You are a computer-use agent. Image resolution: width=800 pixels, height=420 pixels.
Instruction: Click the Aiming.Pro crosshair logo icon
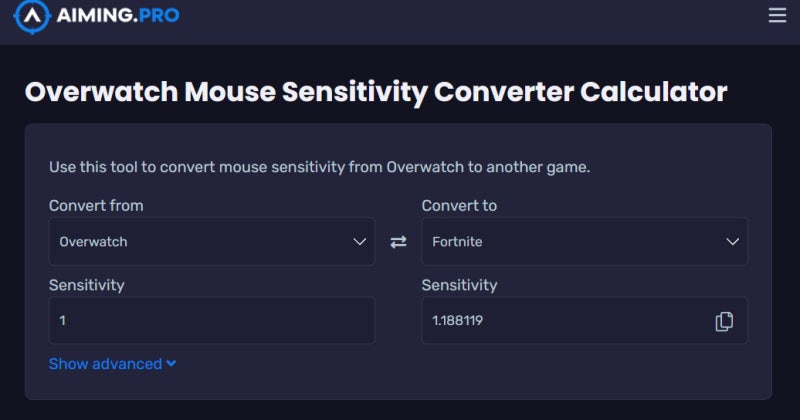tap(32, 15)
